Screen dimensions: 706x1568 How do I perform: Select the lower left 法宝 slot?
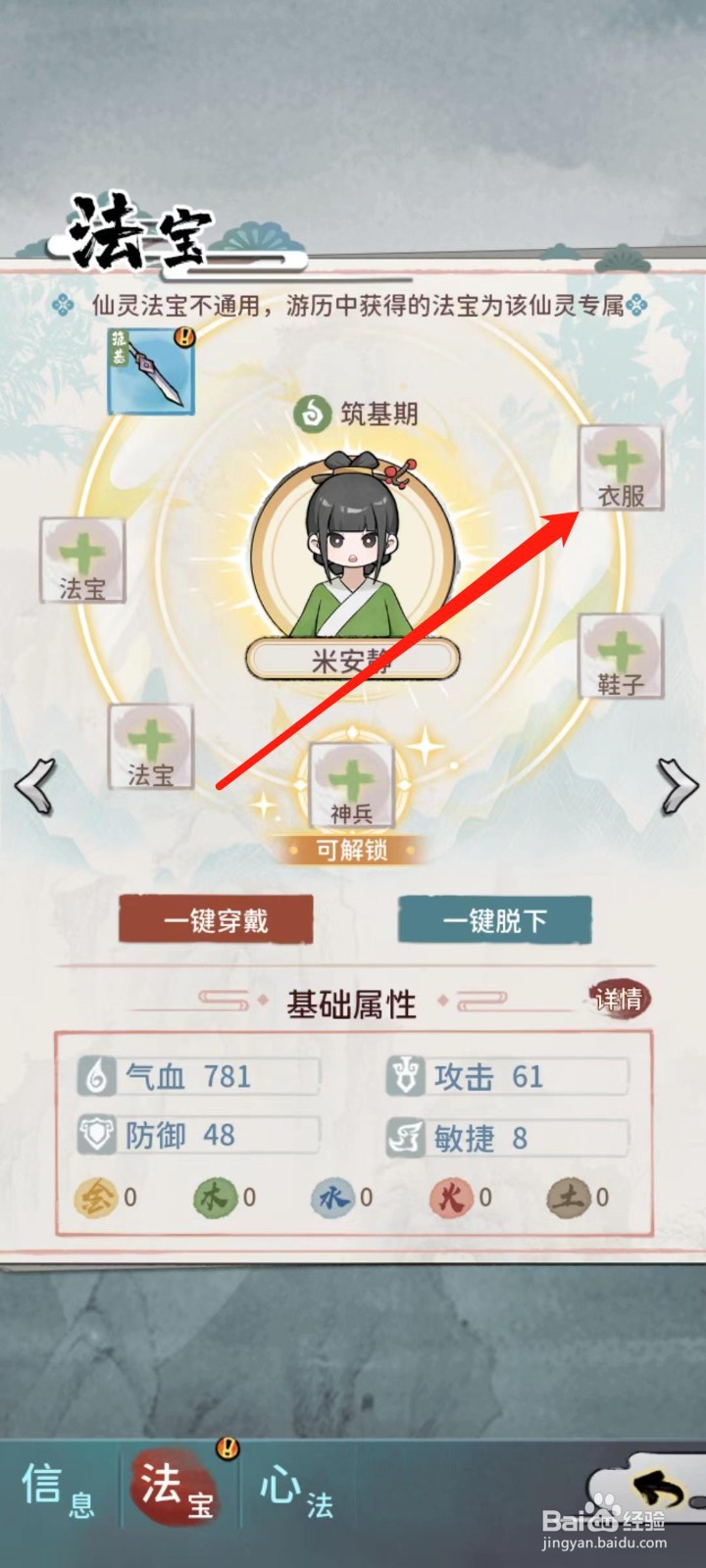(151, 746)
